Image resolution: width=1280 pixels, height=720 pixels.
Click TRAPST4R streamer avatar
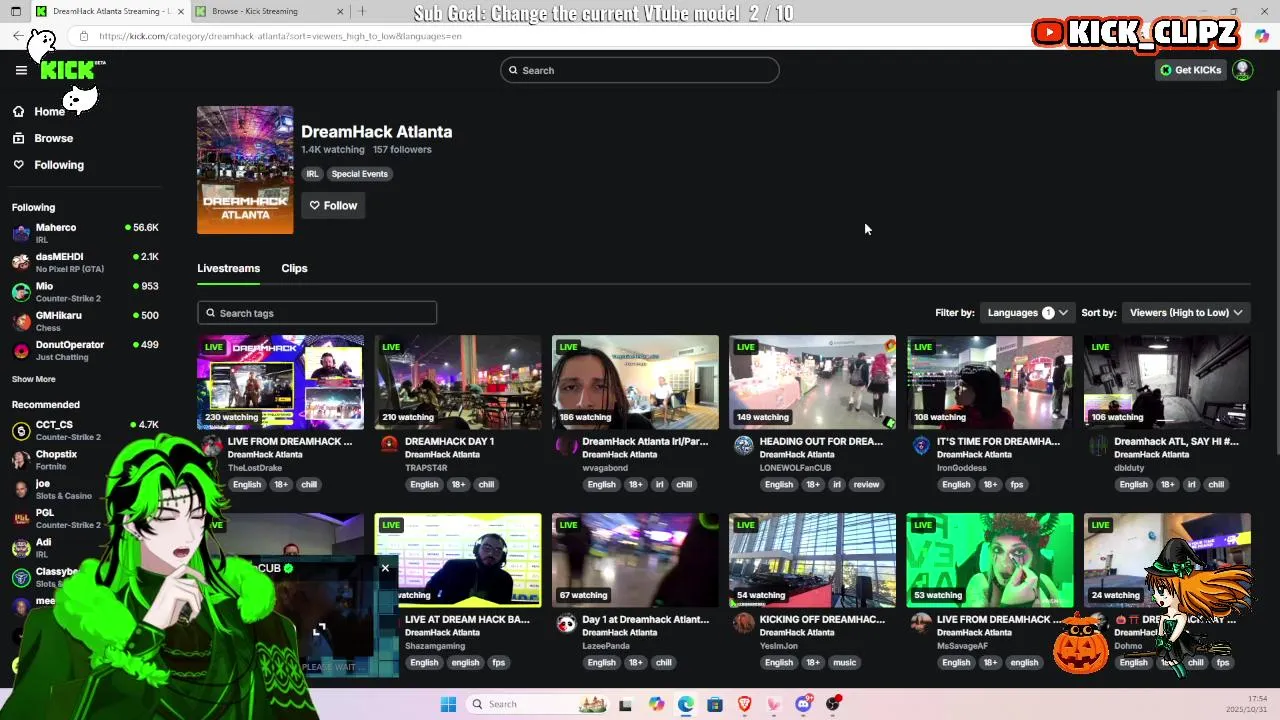point(389,445)
